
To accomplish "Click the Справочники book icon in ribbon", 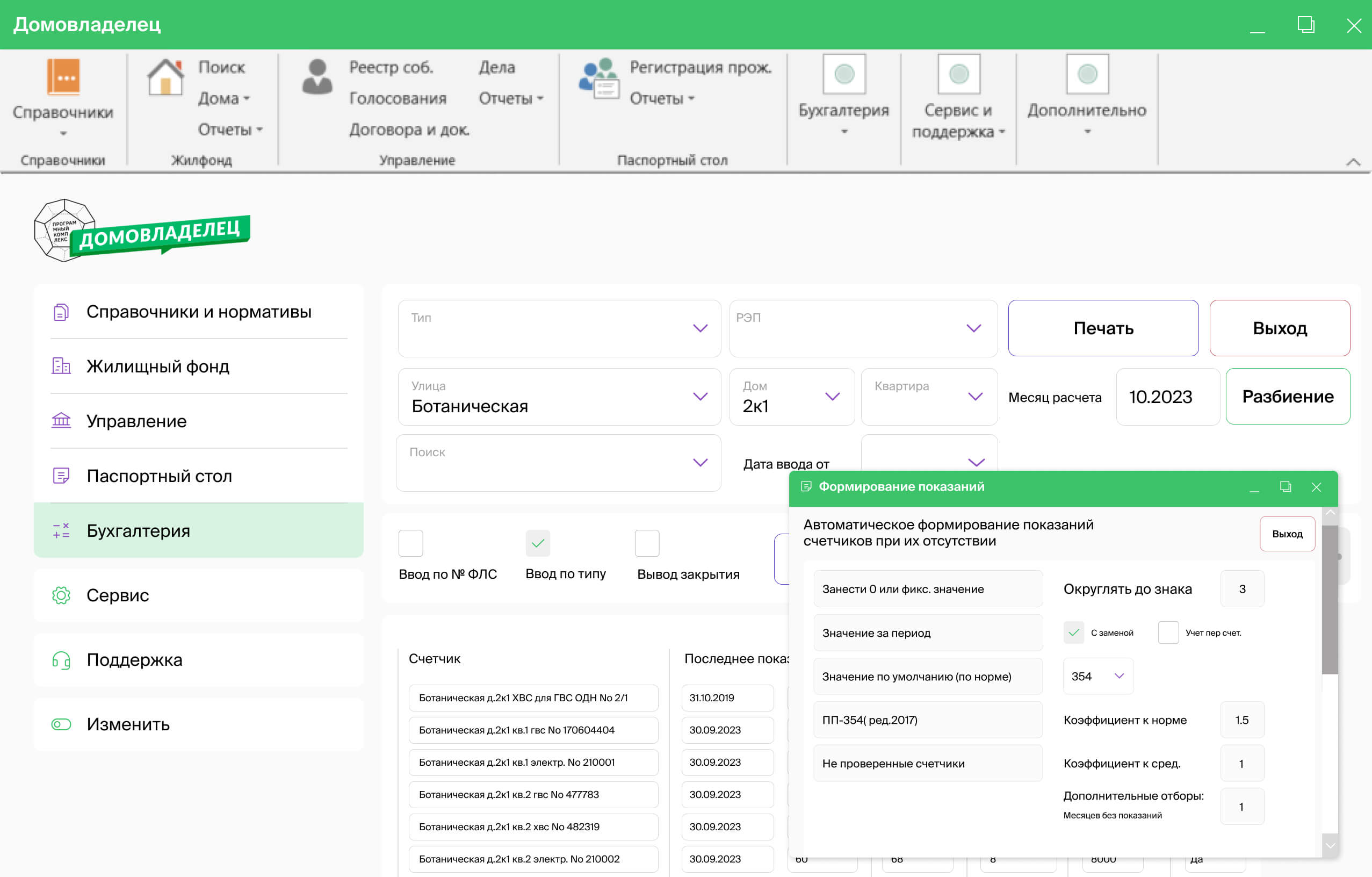I will [63, 77].
